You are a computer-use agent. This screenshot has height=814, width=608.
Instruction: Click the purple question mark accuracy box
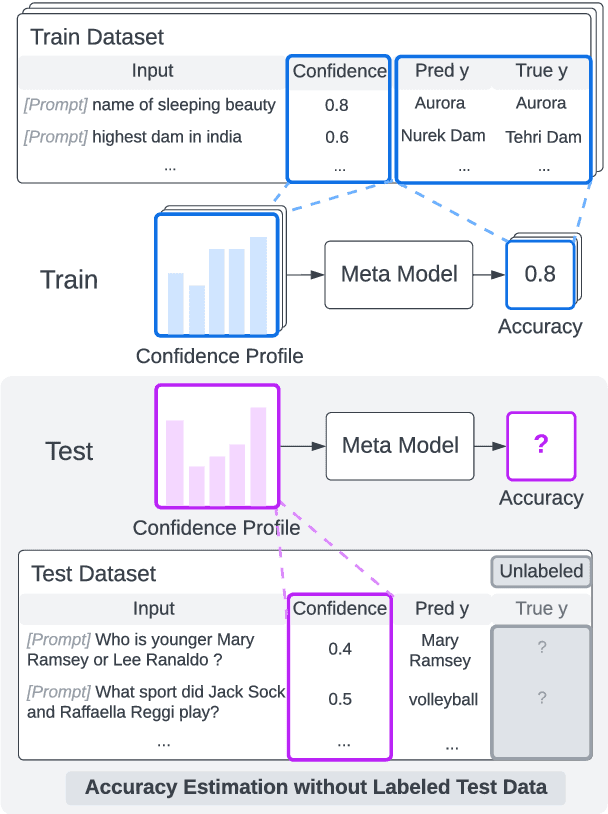541,445
